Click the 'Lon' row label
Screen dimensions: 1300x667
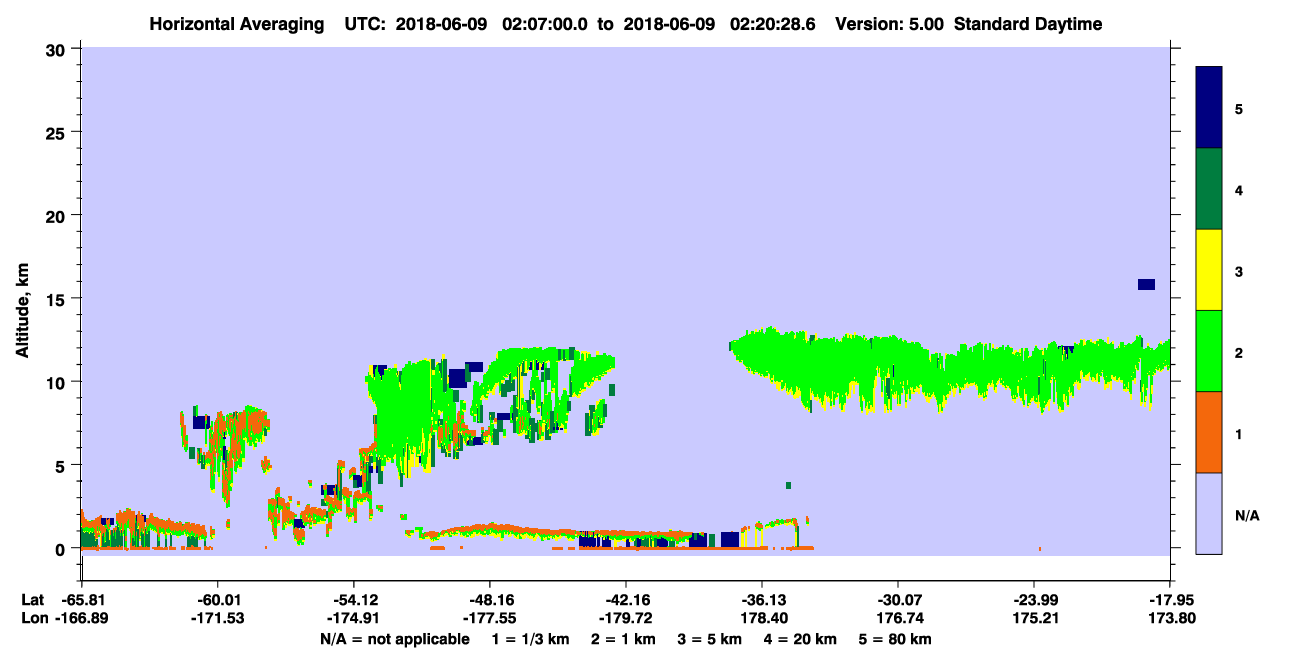click(x=33, y=618)
